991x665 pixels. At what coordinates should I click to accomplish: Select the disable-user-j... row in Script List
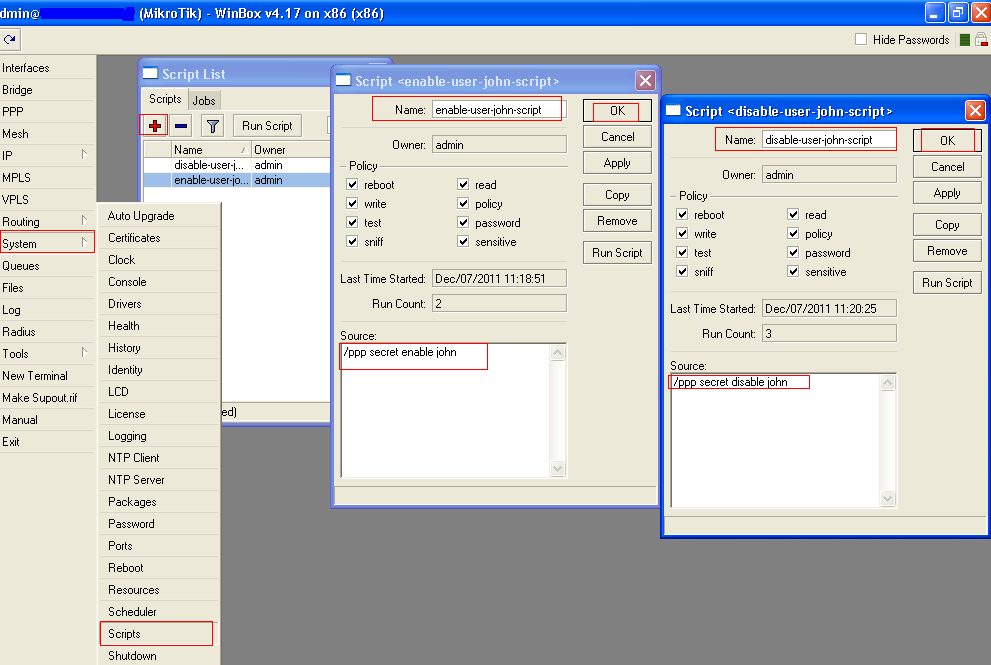236,165
